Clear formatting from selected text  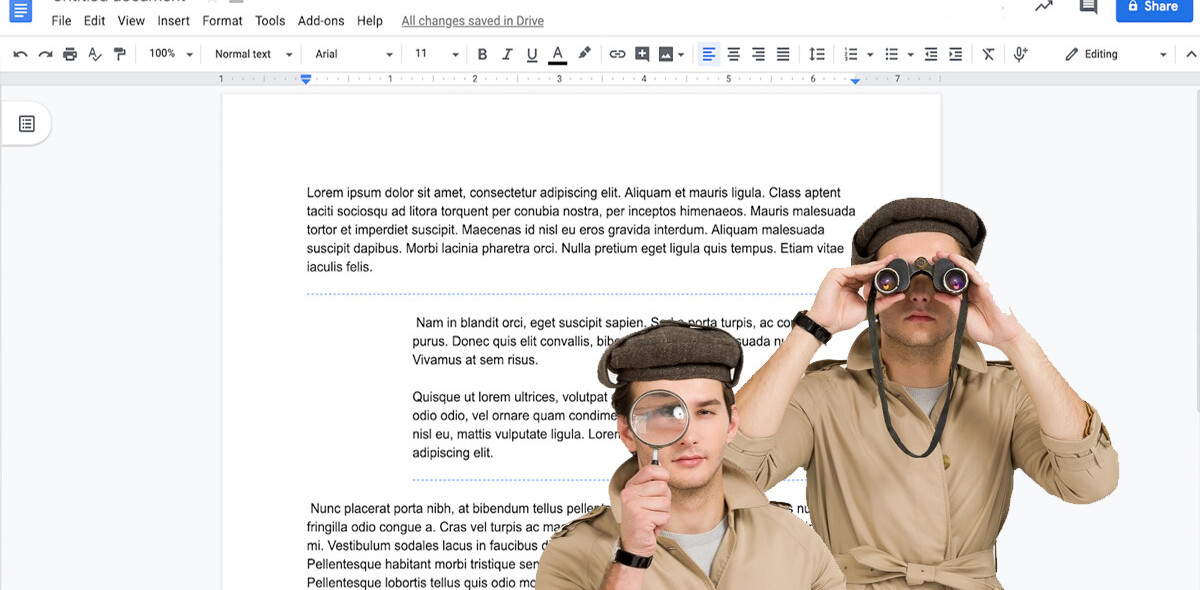[988, 54]
